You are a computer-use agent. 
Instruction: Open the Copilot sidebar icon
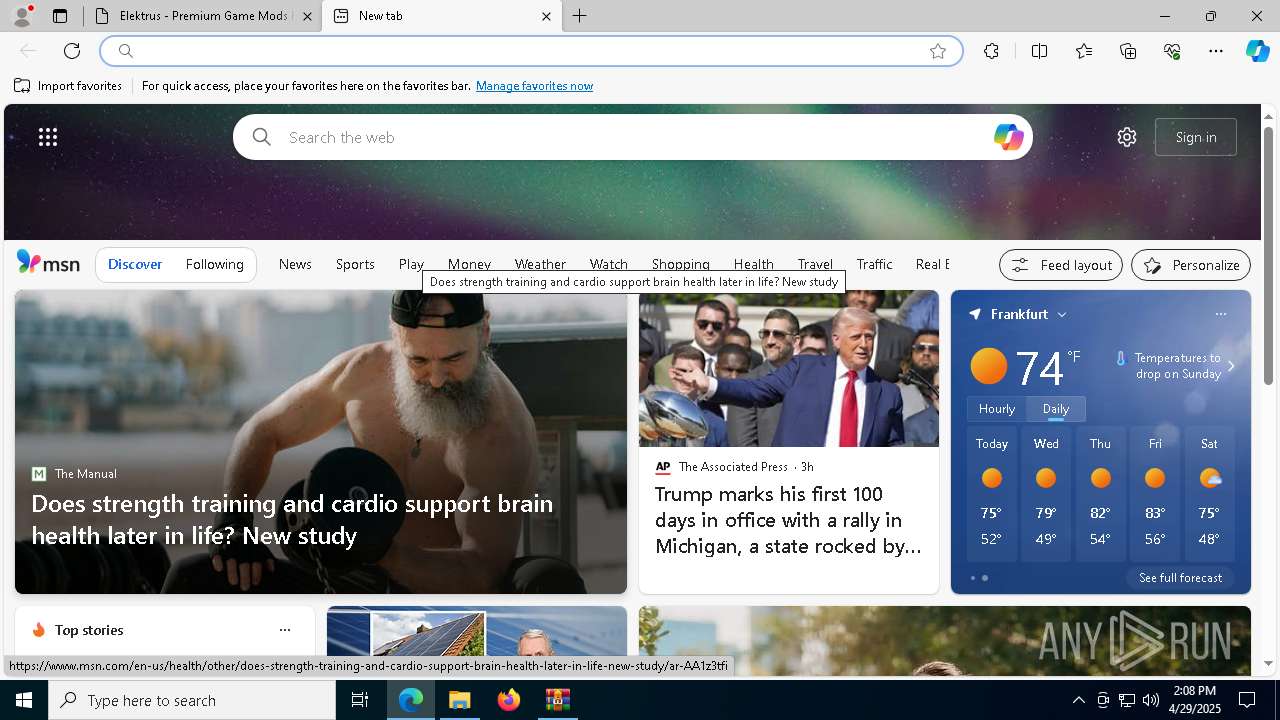pos(1257,51)
